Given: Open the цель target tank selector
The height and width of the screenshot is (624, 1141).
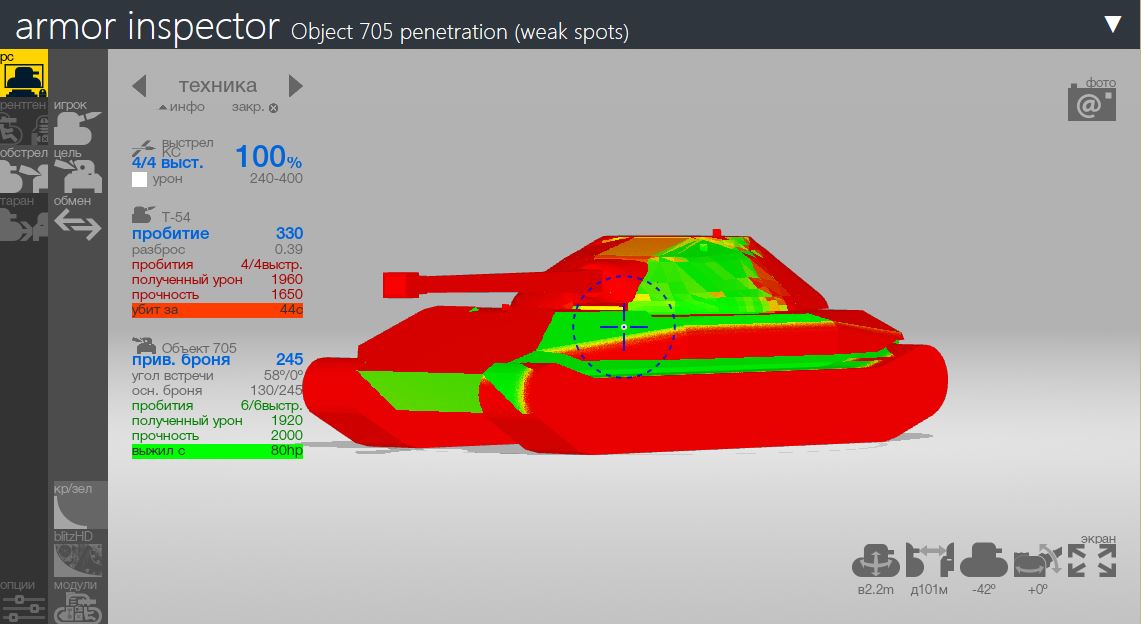Looking at the screenshot, I should coord(78,169).
